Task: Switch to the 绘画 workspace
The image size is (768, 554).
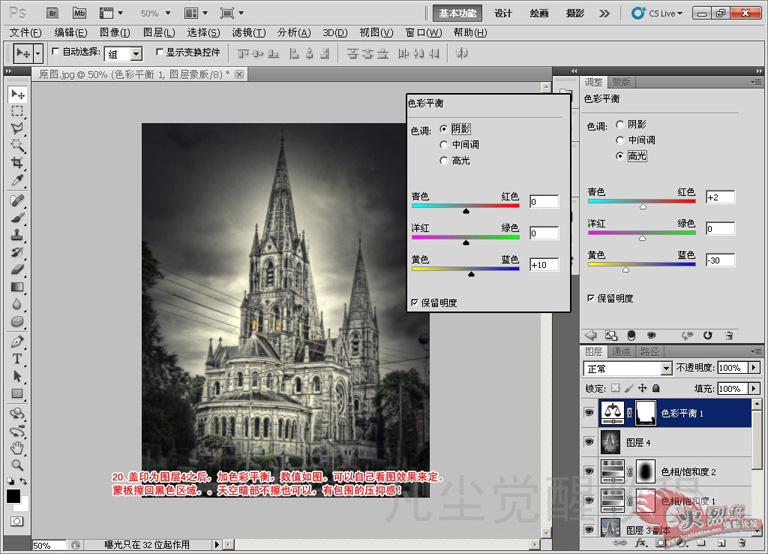Action: tap(539, 13)
